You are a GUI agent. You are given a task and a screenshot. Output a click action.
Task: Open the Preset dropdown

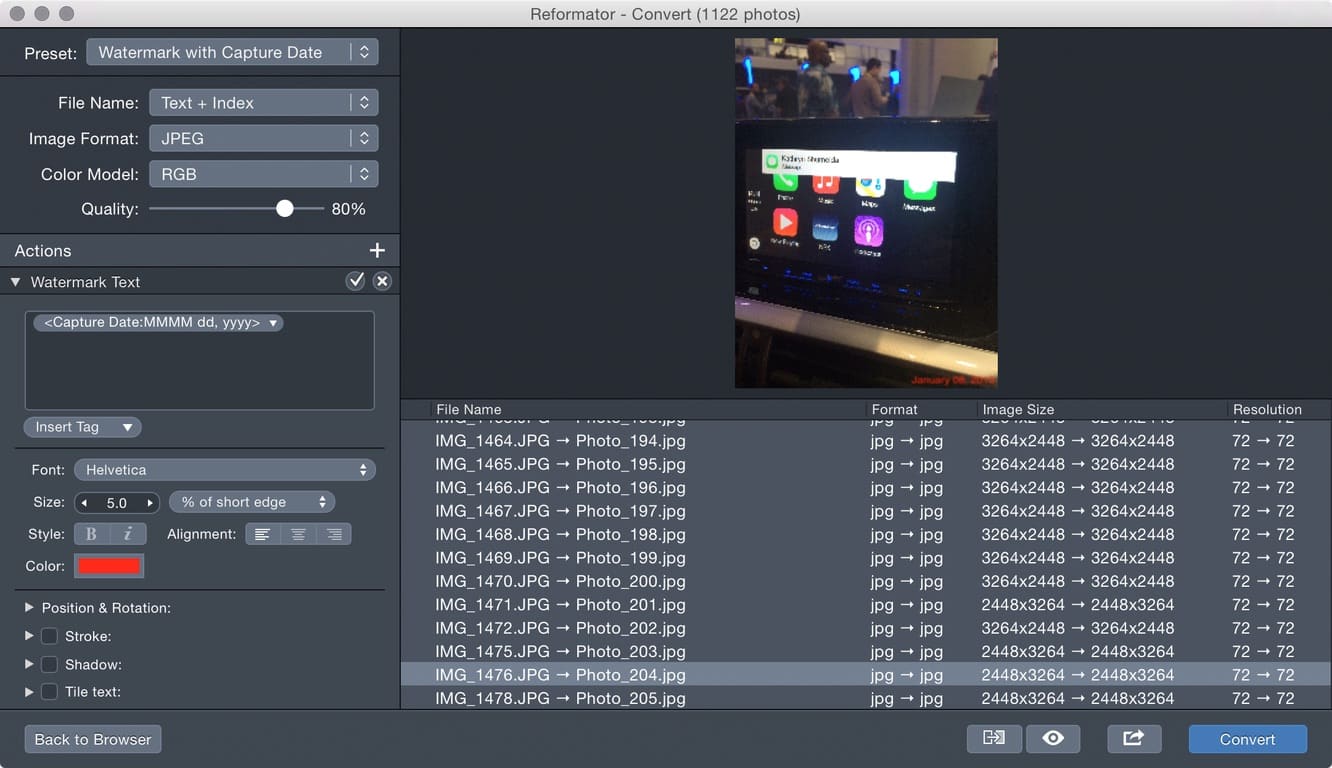(232, 52)
